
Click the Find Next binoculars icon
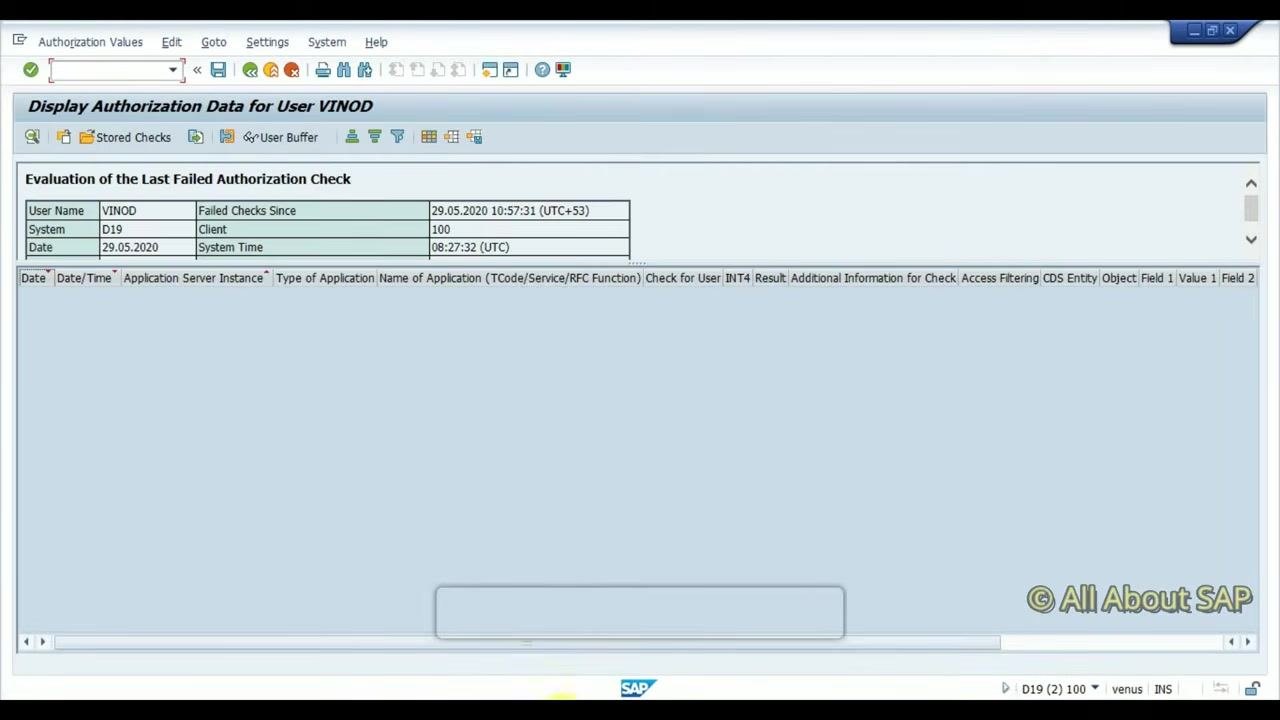click(x=365, y=70)
